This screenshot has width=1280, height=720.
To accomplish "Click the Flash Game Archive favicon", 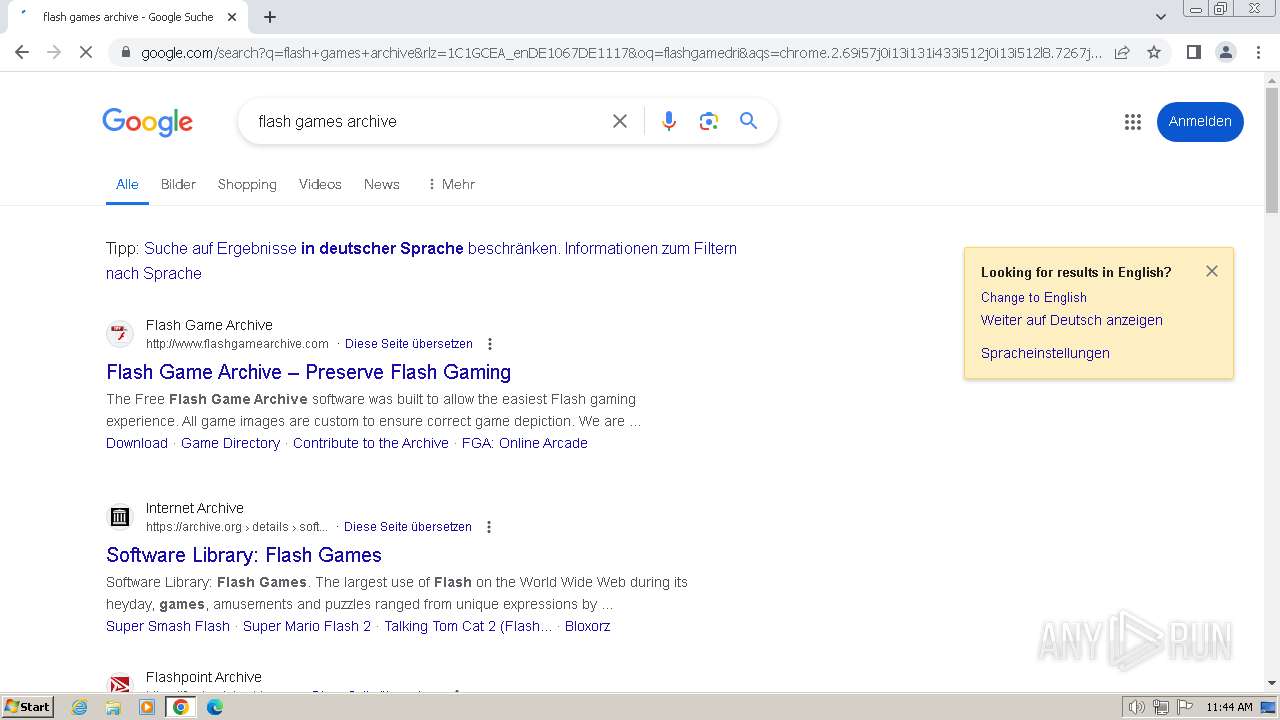I will coord(120,334).
